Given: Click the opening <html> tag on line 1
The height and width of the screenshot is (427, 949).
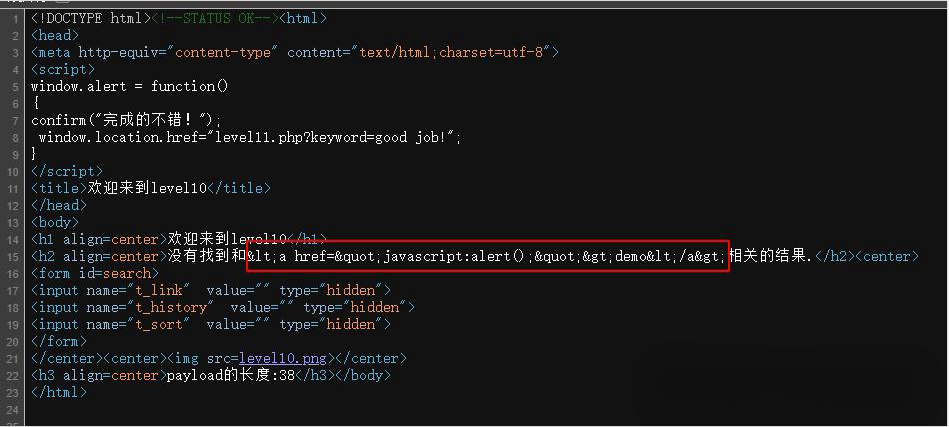Looking at the screenshot, I should click(x=303, y=19).
